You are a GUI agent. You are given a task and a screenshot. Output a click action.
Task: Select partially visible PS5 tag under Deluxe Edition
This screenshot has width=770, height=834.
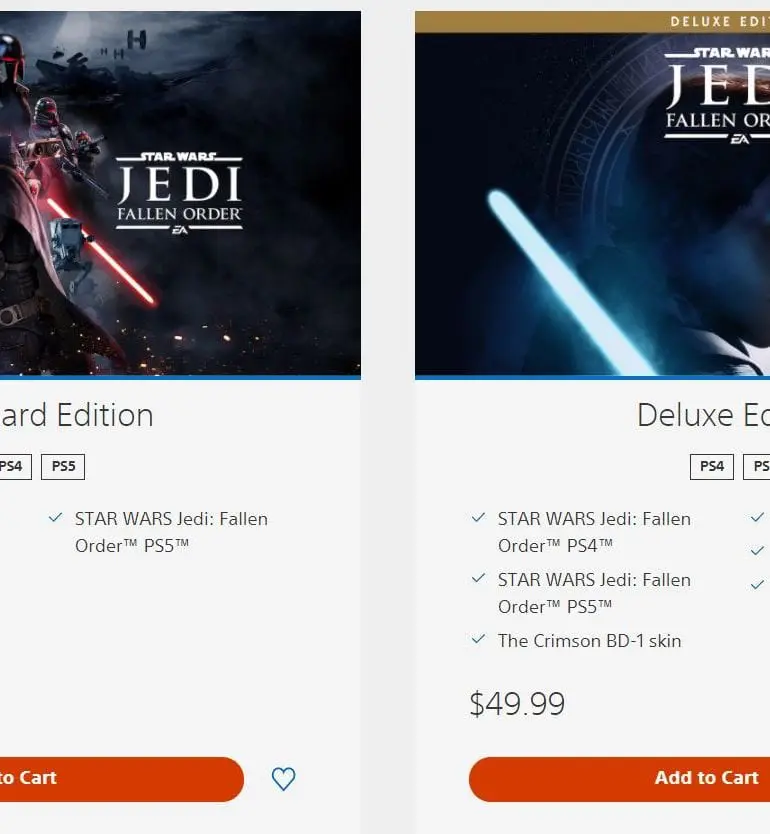click(757, 467)
